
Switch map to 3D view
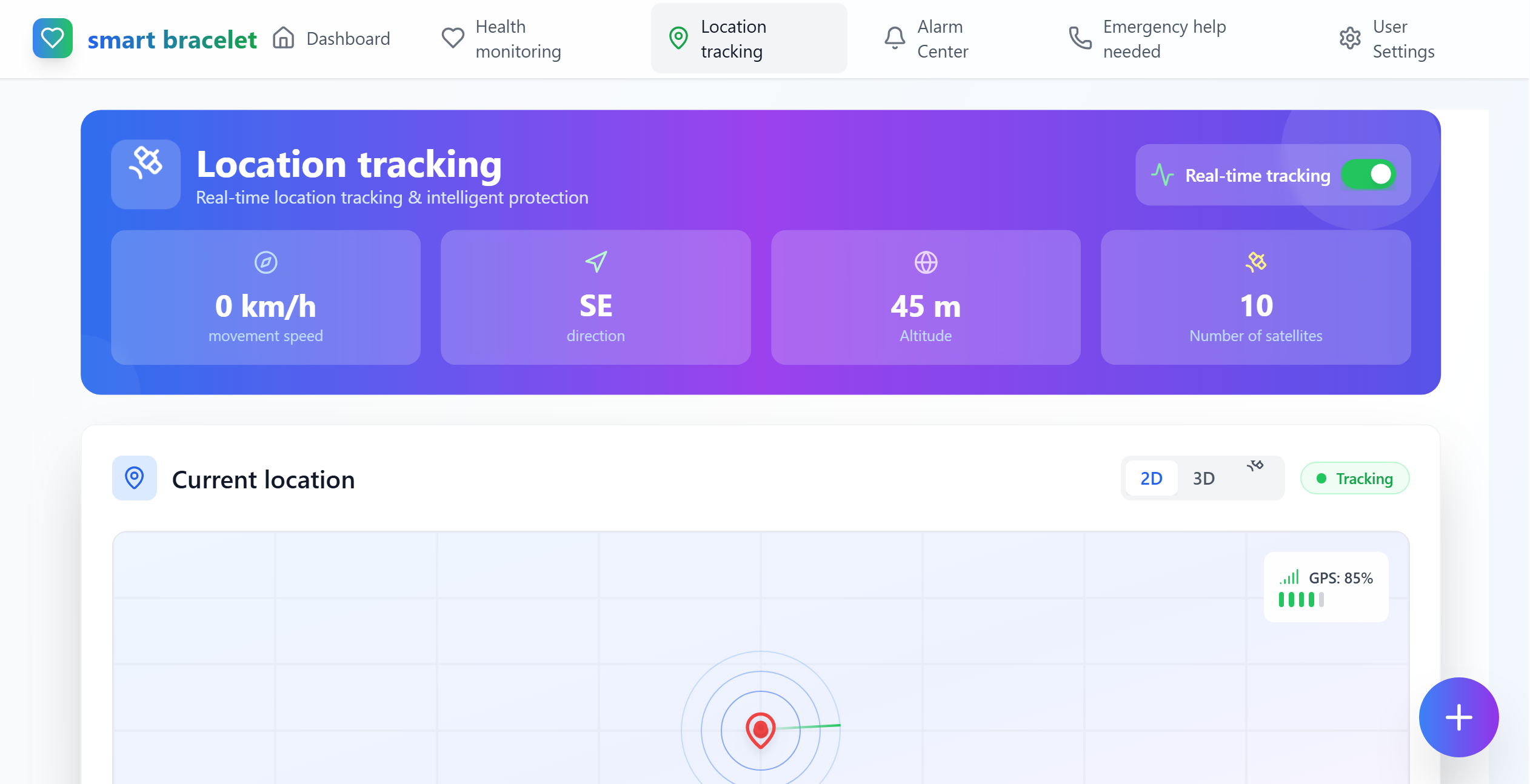coord(1203,479)
